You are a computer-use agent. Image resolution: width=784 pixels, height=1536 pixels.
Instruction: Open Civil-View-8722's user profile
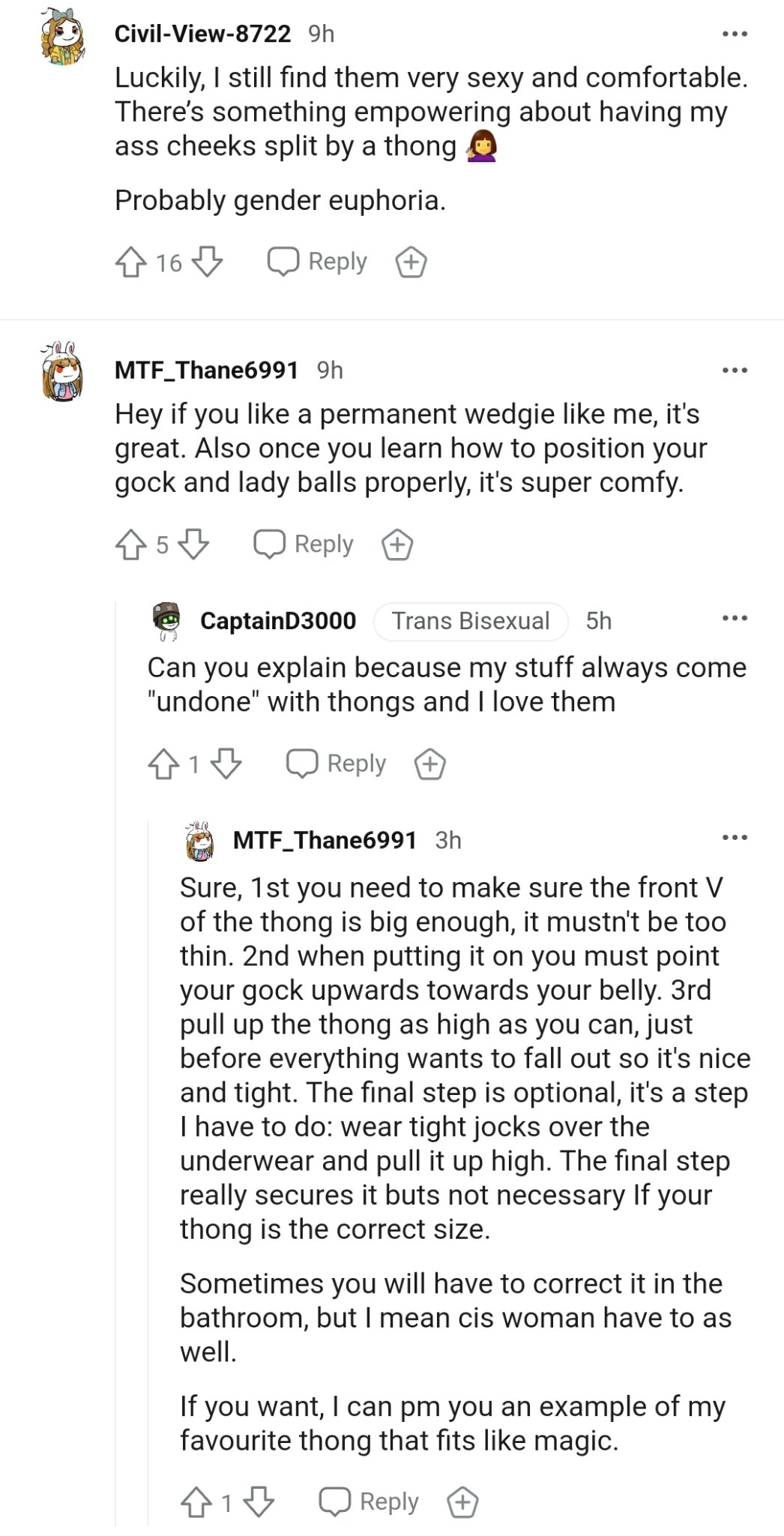click(x=202, y=34)
